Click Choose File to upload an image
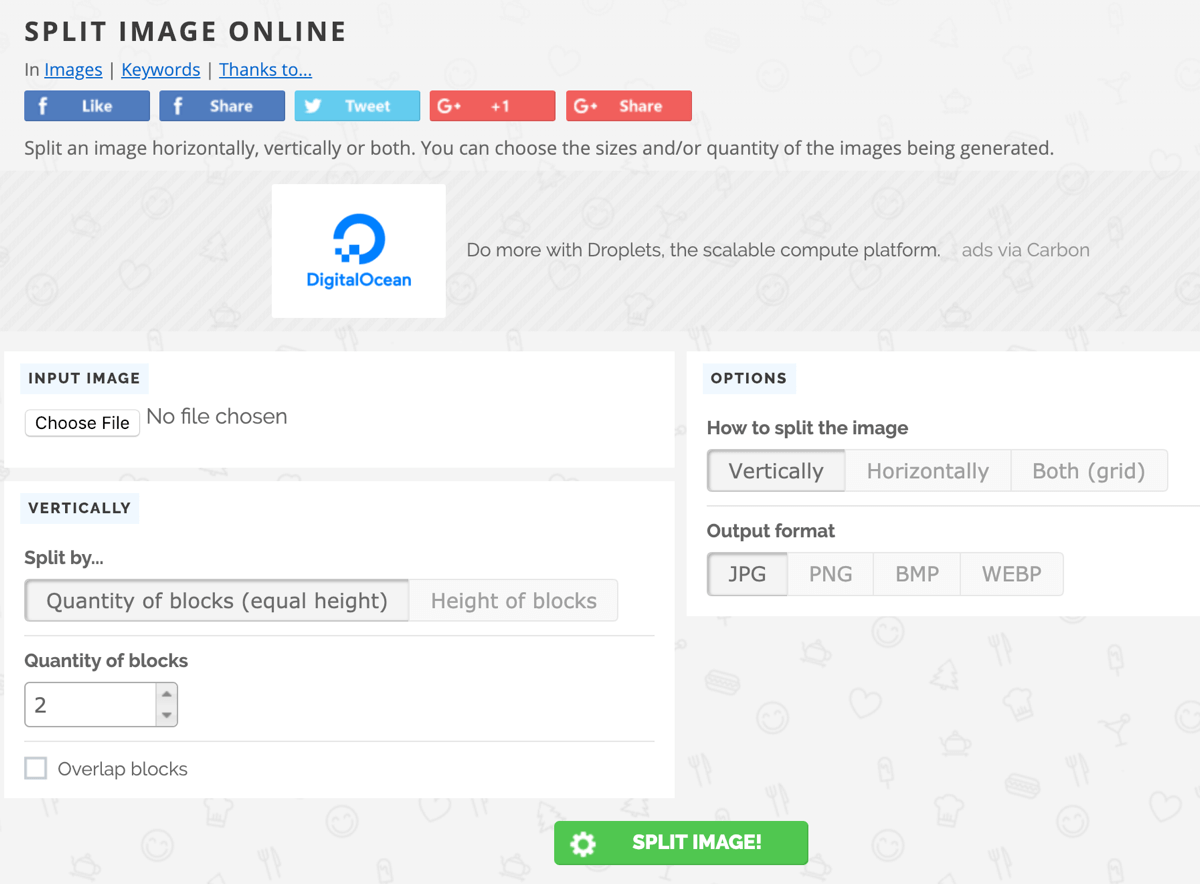This screenshot has height=885, width=1200. [82, 423]
